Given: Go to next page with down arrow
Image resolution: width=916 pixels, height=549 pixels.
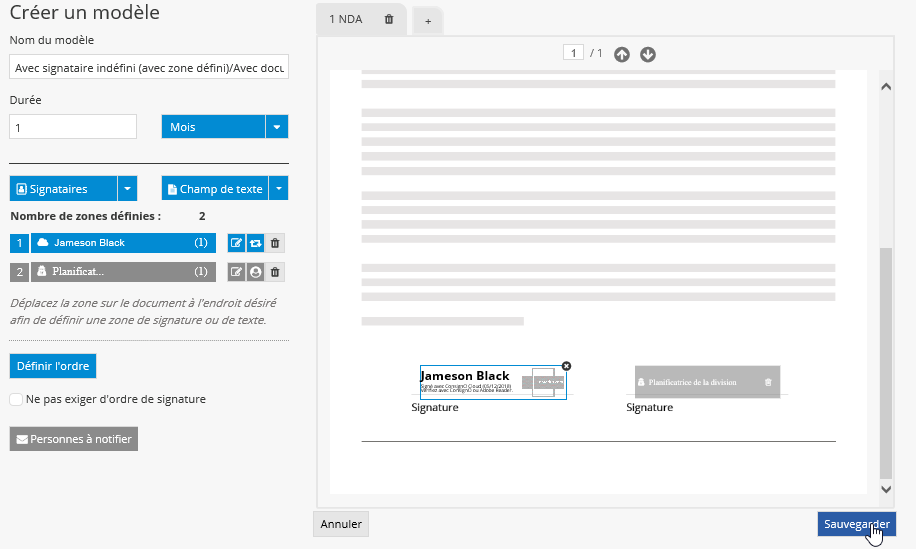Looking at the screenshot, I should coord(648,54).
